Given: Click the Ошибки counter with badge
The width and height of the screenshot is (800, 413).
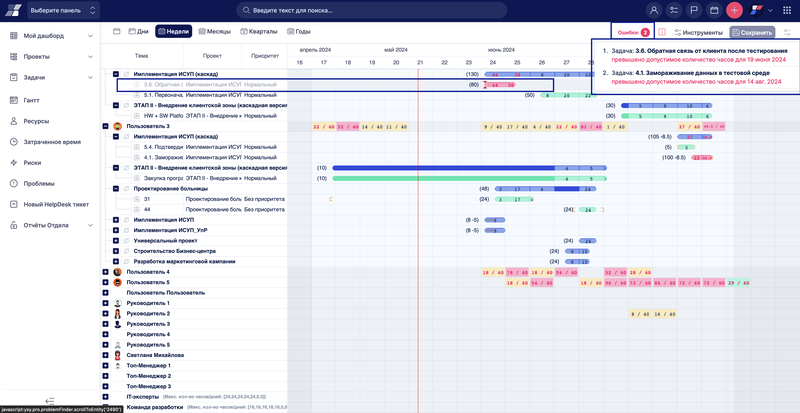Looking at the screenshot, I should click(x=633, y=32).
